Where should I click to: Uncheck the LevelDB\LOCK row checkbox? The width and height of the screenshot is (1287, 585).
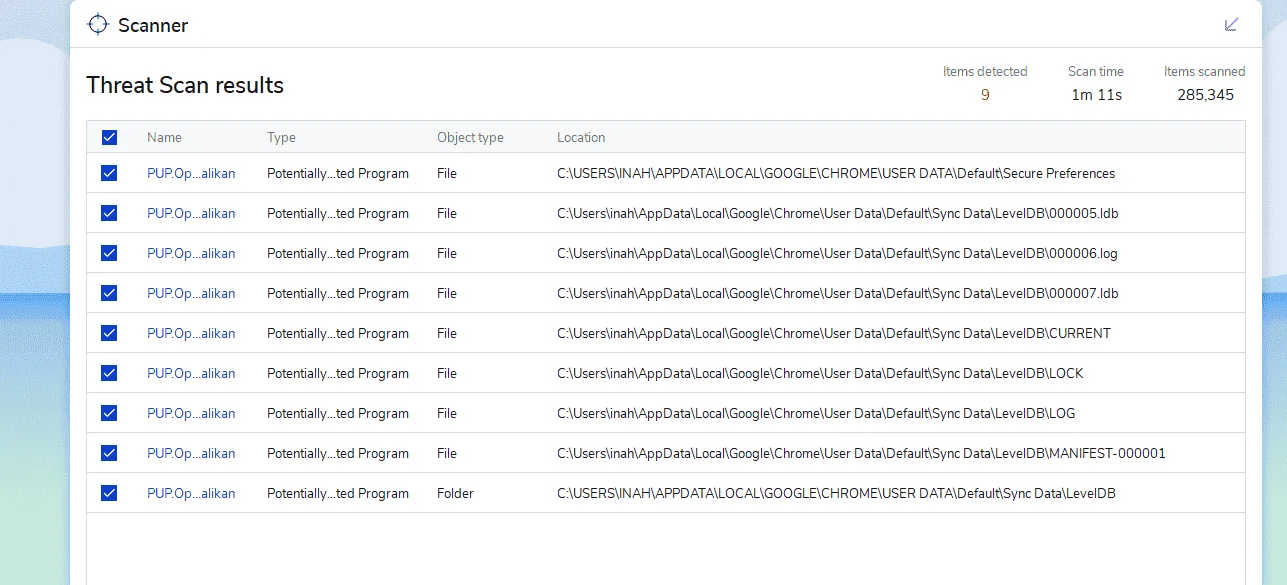coord(109,373)
